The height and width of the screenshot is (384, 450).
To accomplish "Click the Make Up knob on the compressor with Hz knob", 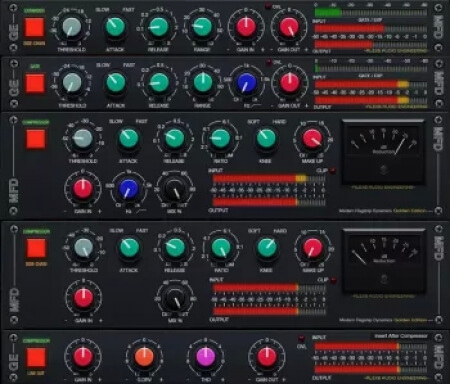I will [x=312, y=138].
